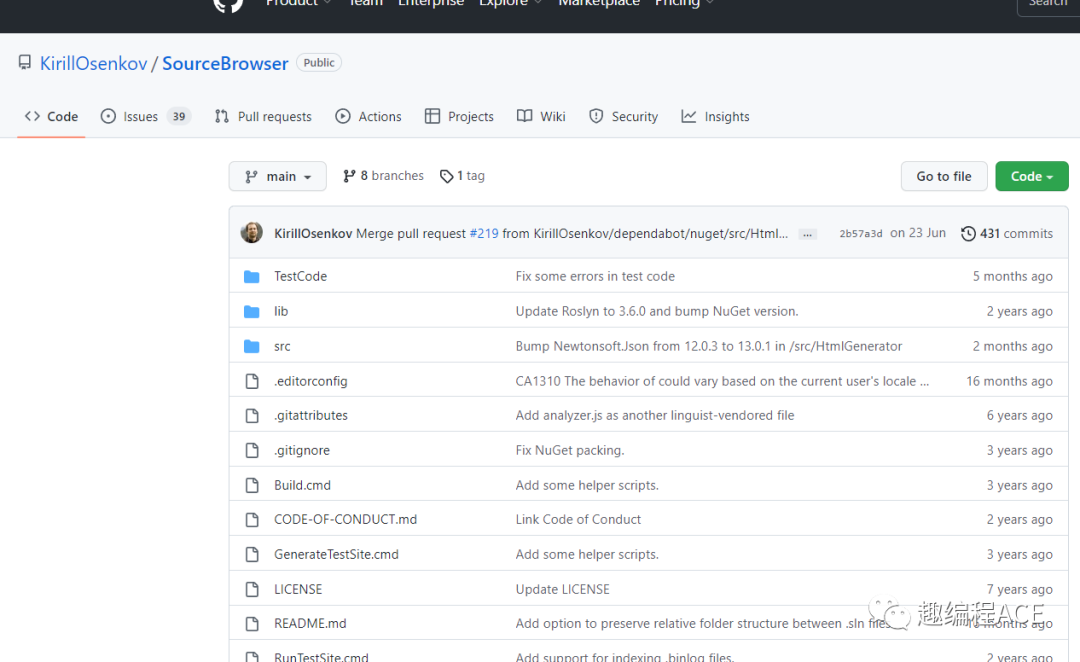Open commit hash 2b57a3d
Image resolution: width=1080 pixels, height=662 pixels.
point(860,234)
